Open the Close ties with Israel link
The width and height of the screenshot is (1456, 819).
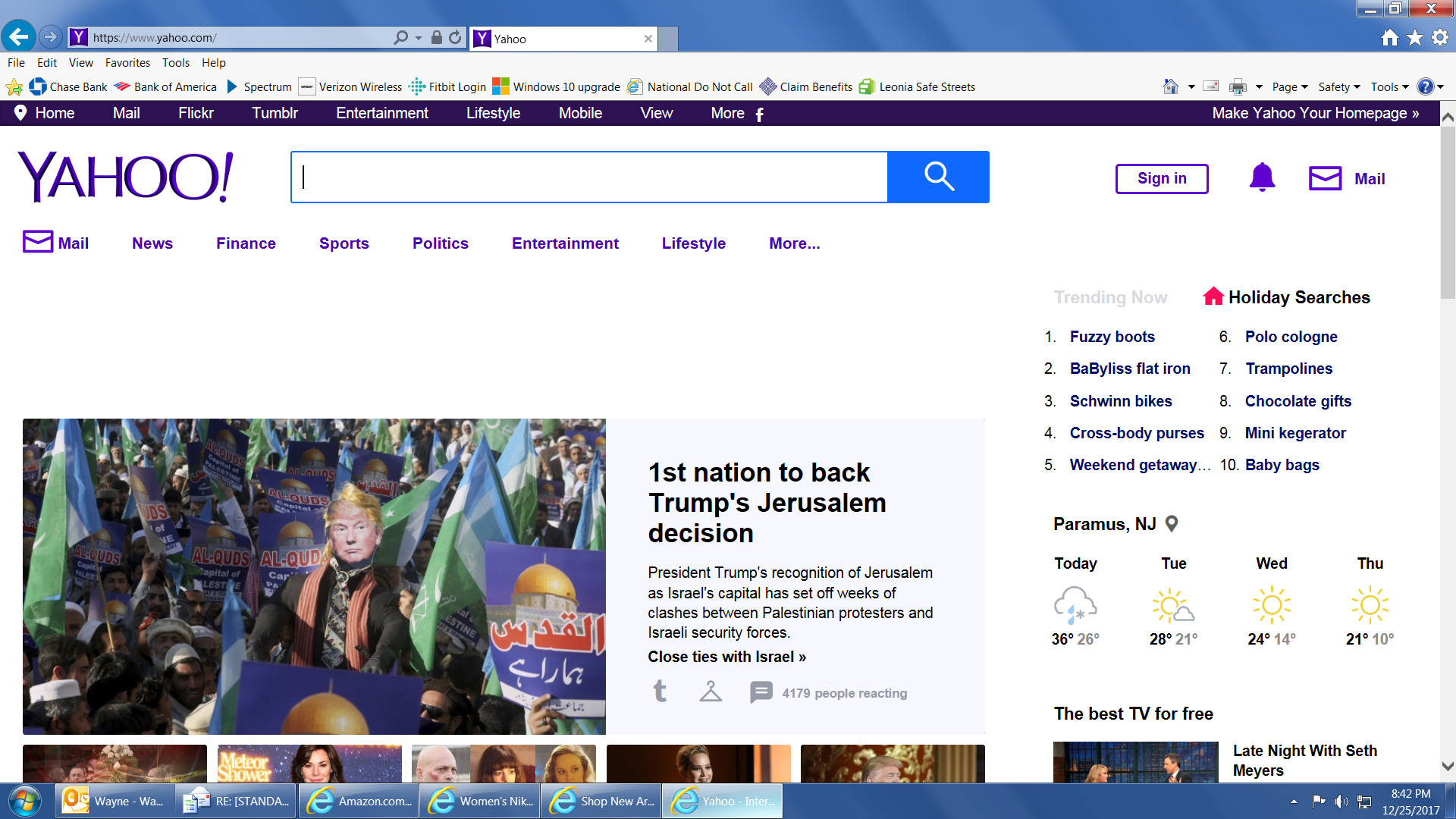[x=726, y=657]
